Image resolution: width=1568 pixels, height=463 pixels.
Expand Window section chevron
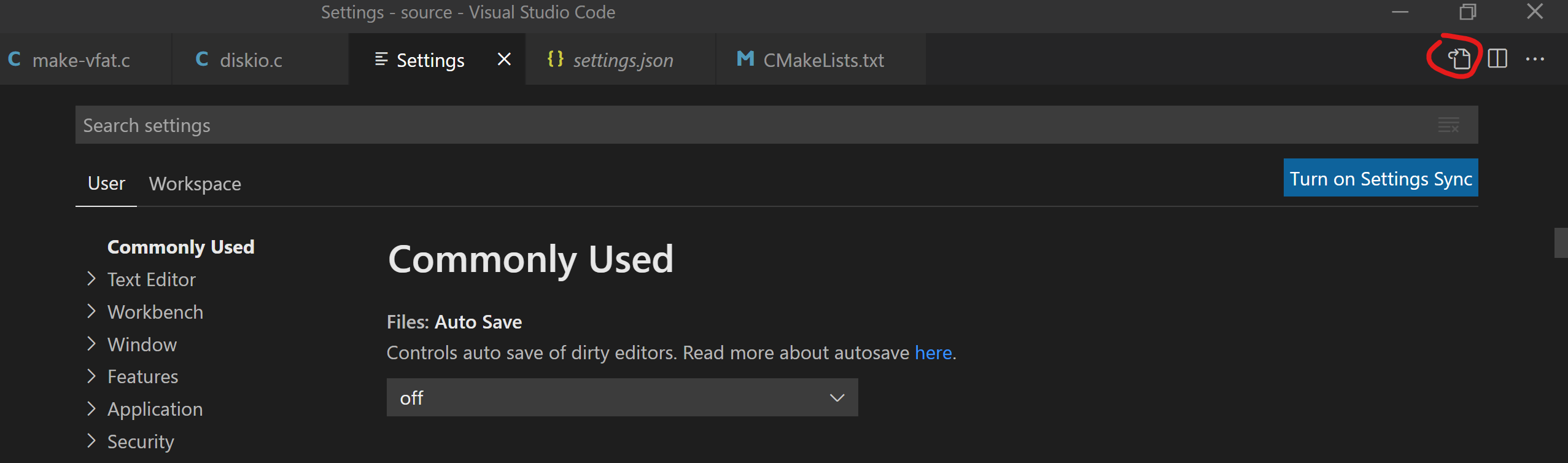pyautogui.click(x=91, y=344)
